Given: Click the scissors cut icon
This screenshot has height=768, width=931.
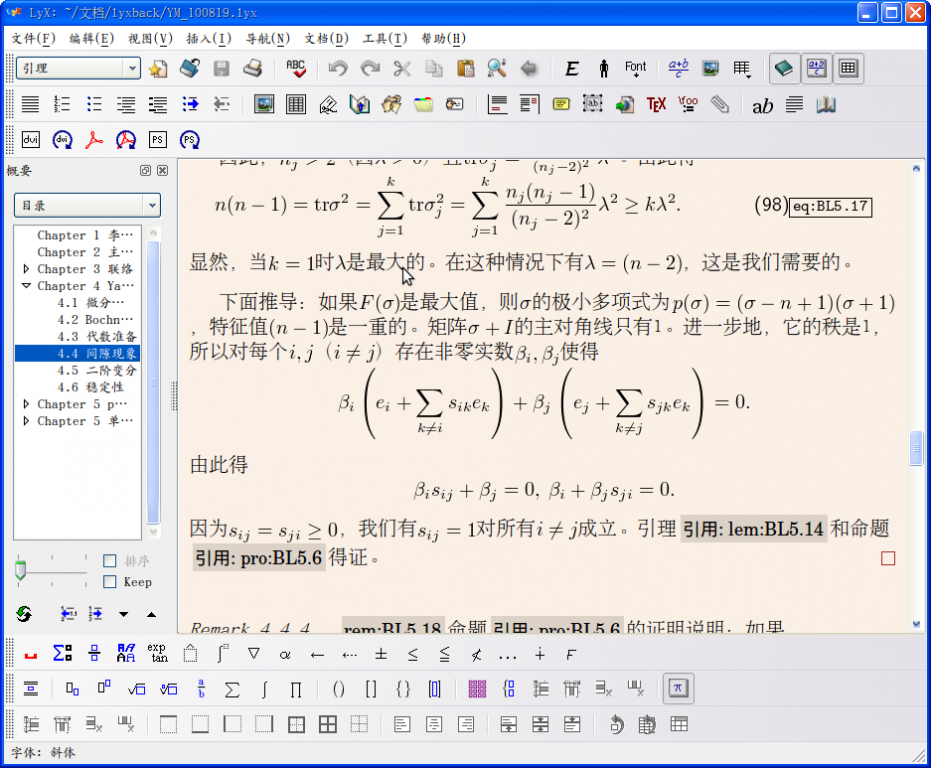Looking at the screenshot, I should pos(402,68).
